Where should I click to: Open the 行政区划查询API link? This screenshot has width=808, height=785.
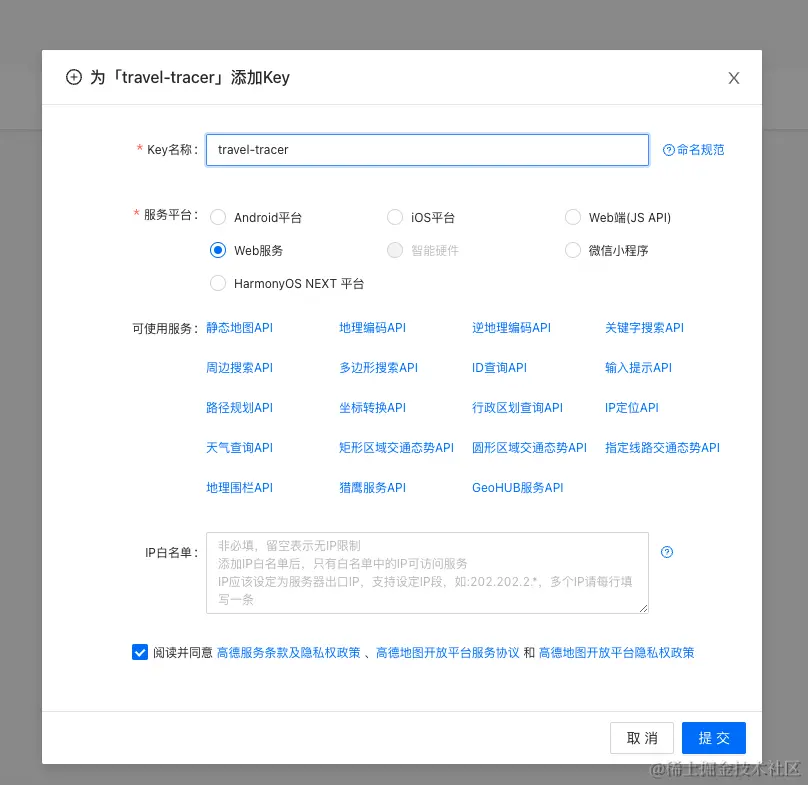click(x=517, y=408)
